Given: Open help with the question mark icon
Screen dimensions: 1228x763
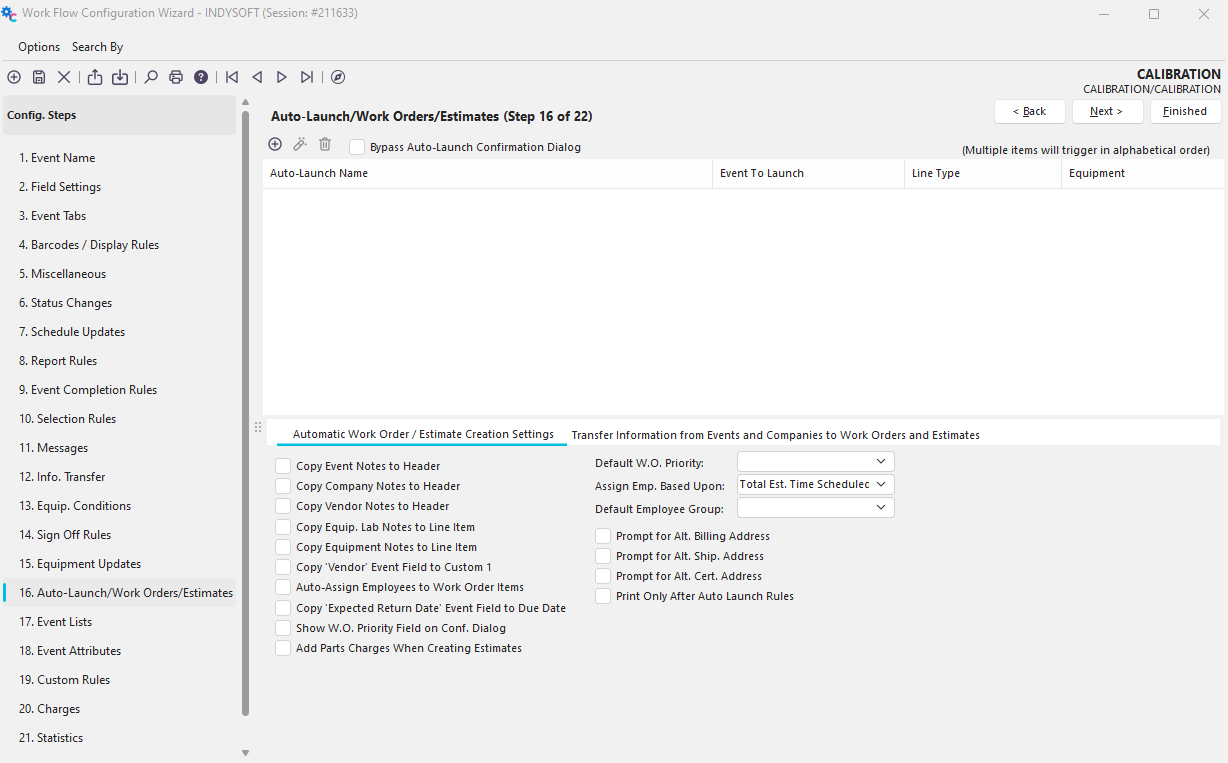Looking at the screenshot, I should 201,77.
